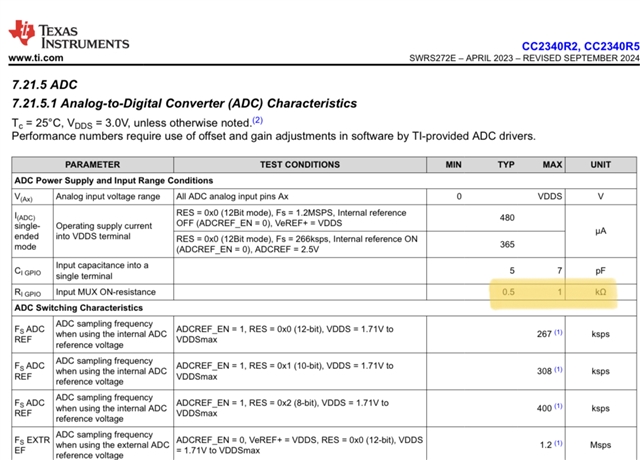Click the PARAMETER column header

93,164
